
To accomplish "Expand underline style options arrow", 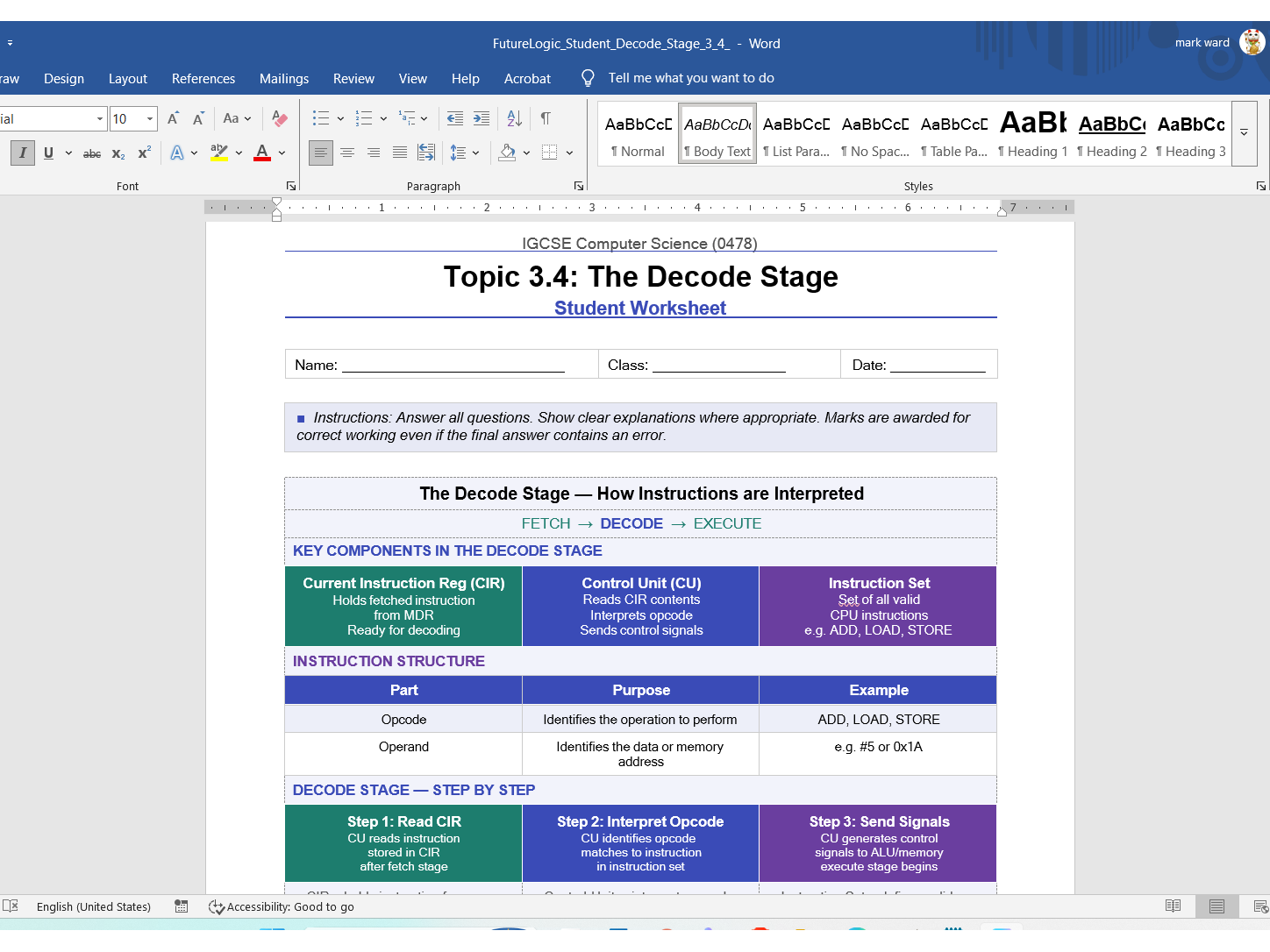I will coord(68,153).
